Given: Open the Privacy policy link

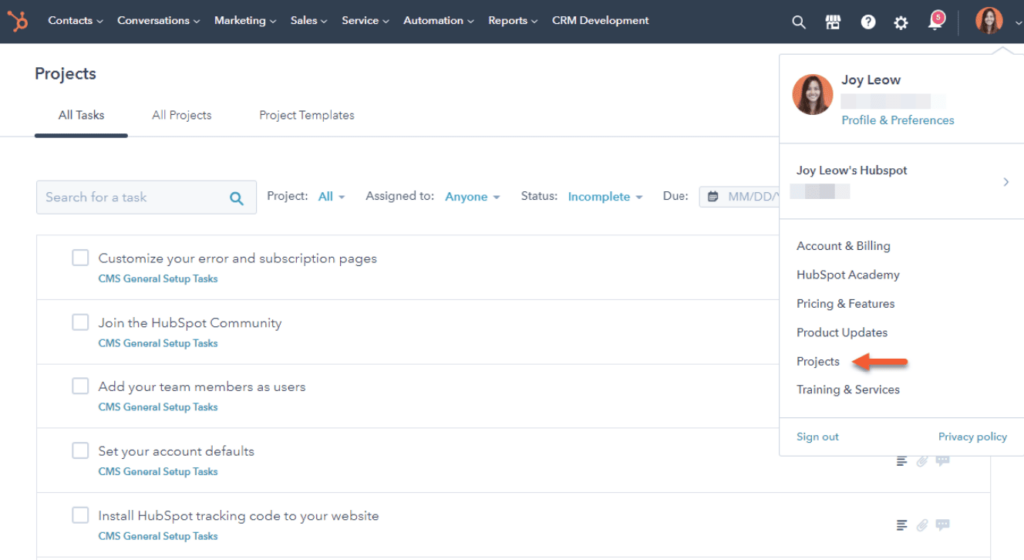Looking at the screenshot, I should coord(972,437).
